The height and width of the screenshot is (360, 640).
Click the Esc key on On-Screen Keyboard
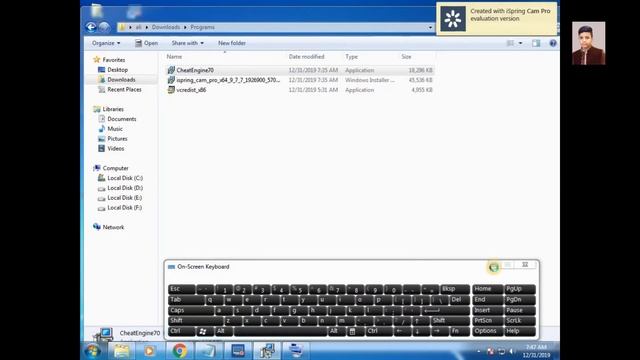tap(182, 289)
